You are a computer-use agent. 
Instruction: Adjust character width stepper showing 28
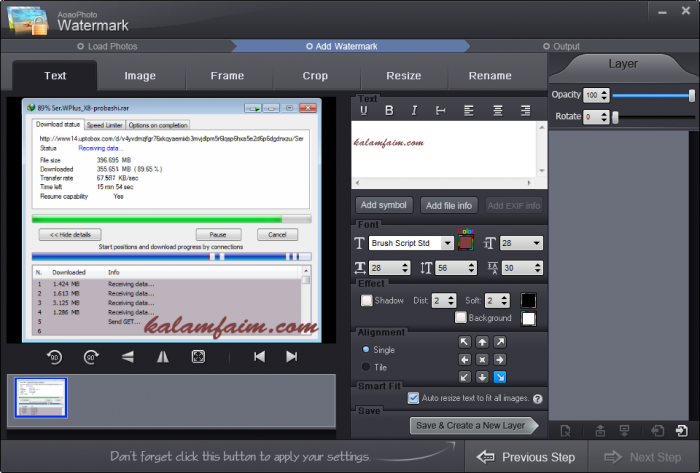(405, 268)
